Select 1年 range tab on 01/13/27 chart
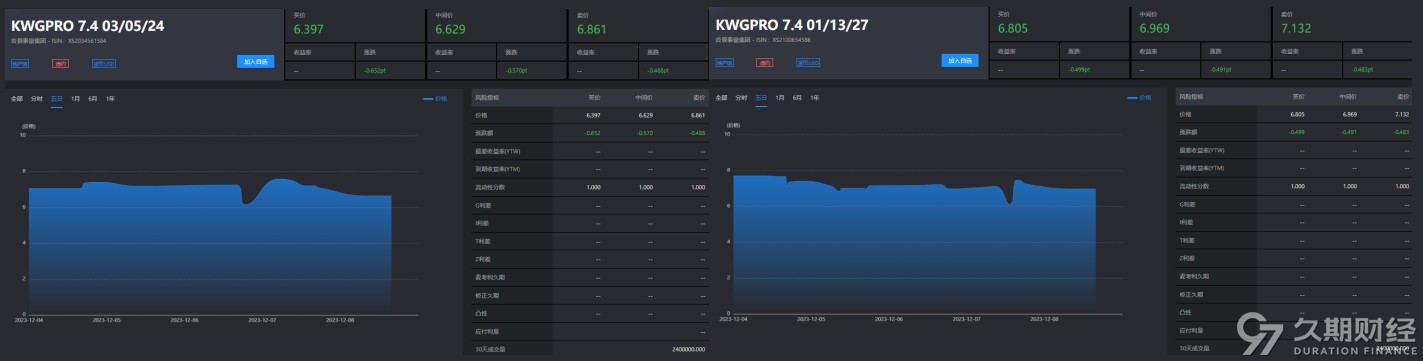 click(815, 98)
